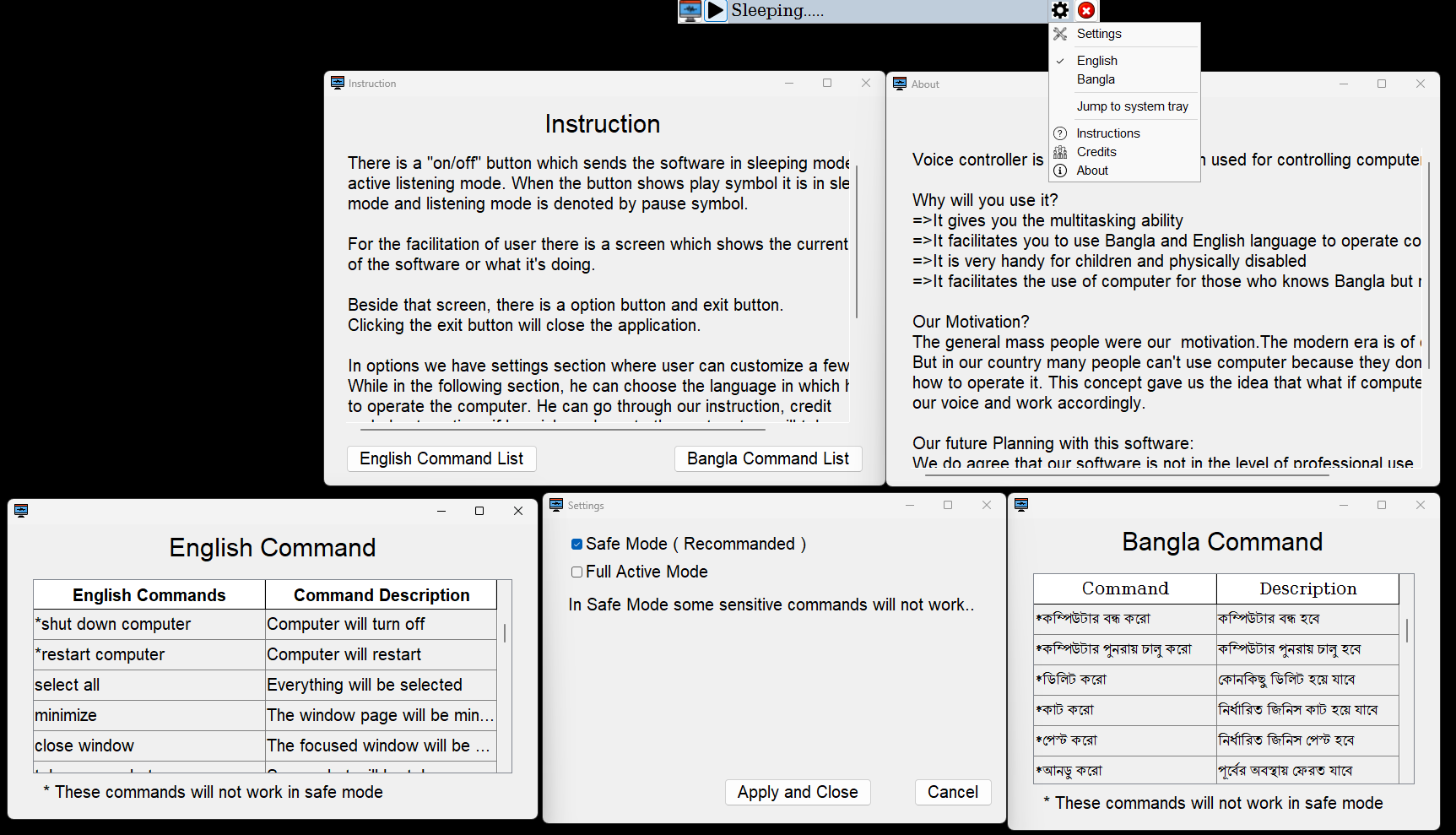Select the English language option
This screenshot has width=1456, height=835.
[x=1096, y=61]
